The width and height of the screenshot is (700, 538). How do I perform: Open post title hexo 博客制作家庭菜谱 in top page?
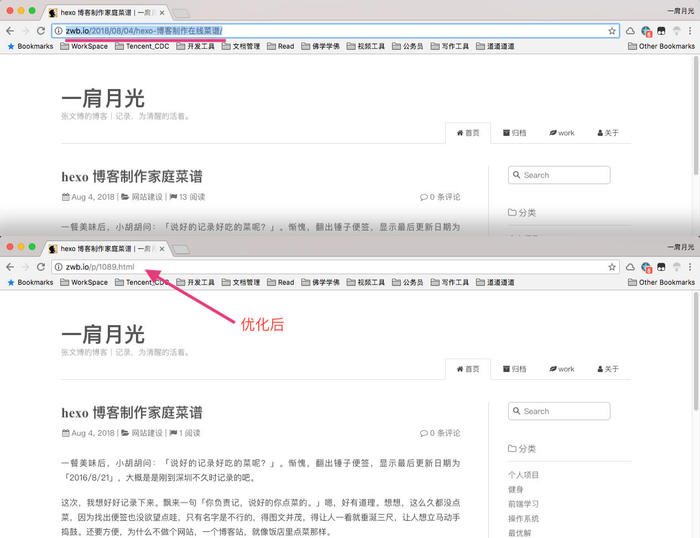[132, 176]
